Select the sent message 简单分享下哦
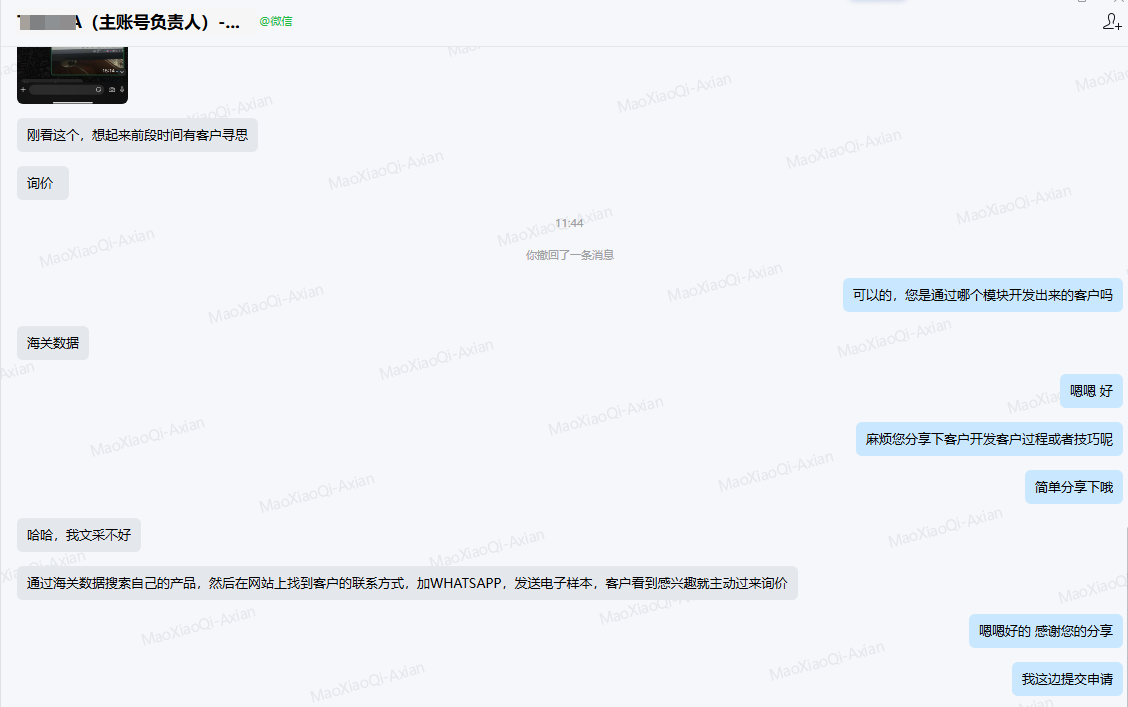 pyautogui.click(x=1074, y=488)
